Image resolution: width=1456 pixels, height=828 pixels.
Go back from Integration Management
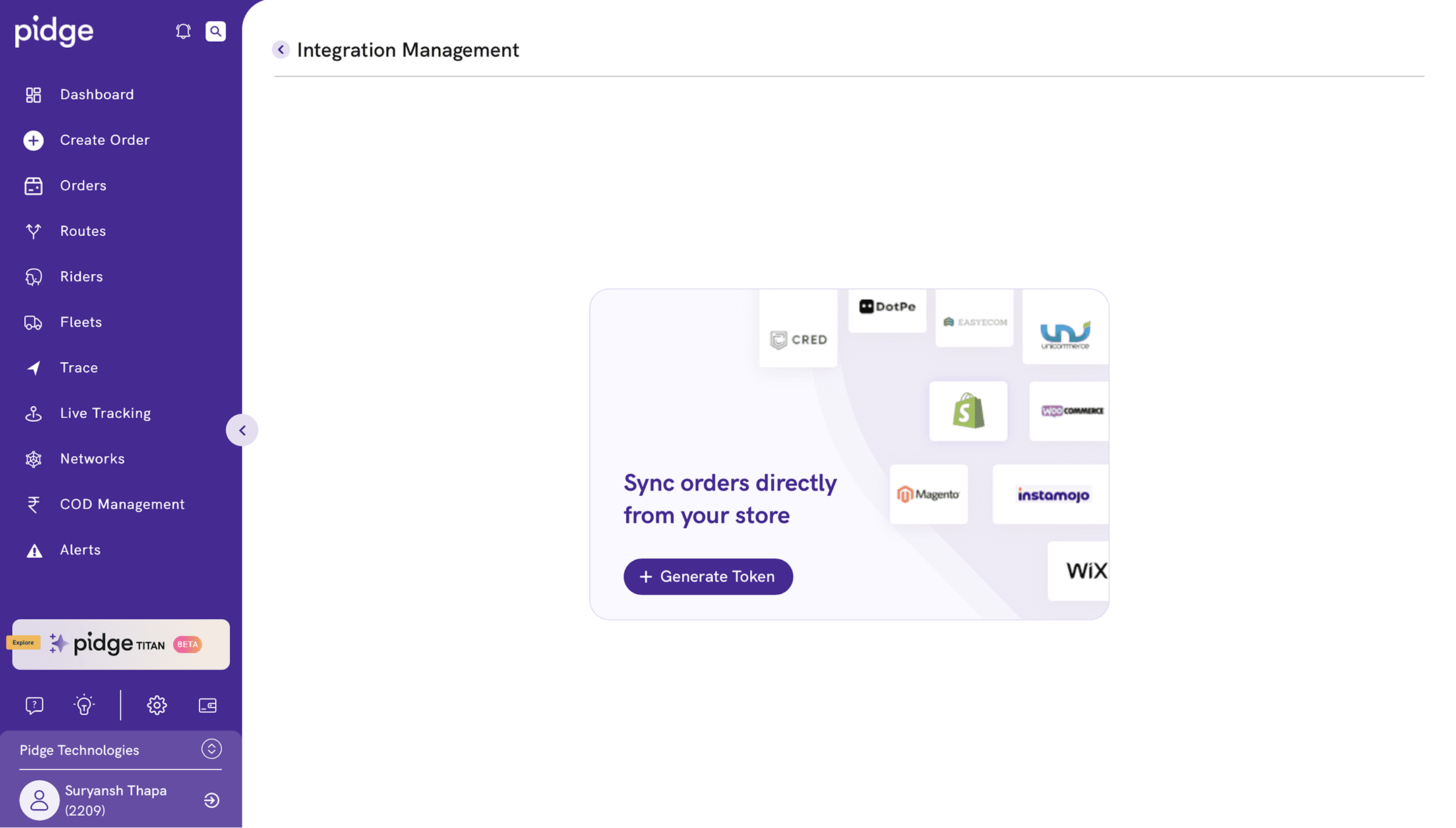pyautogui.click(x=281, y=50)
